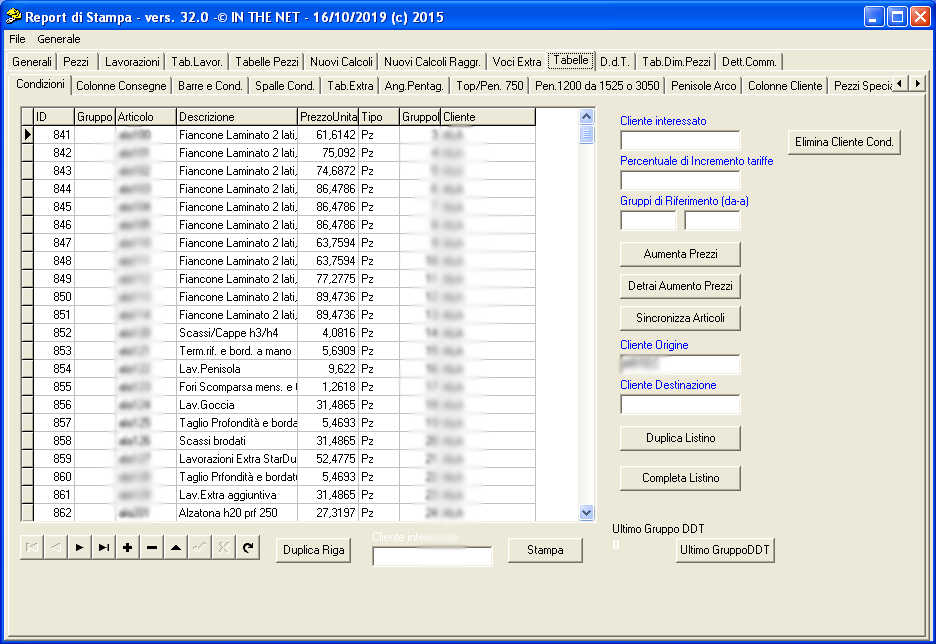
Task: Select the Colonne Cliente sub-tab
Action: [x=785, y=85]
